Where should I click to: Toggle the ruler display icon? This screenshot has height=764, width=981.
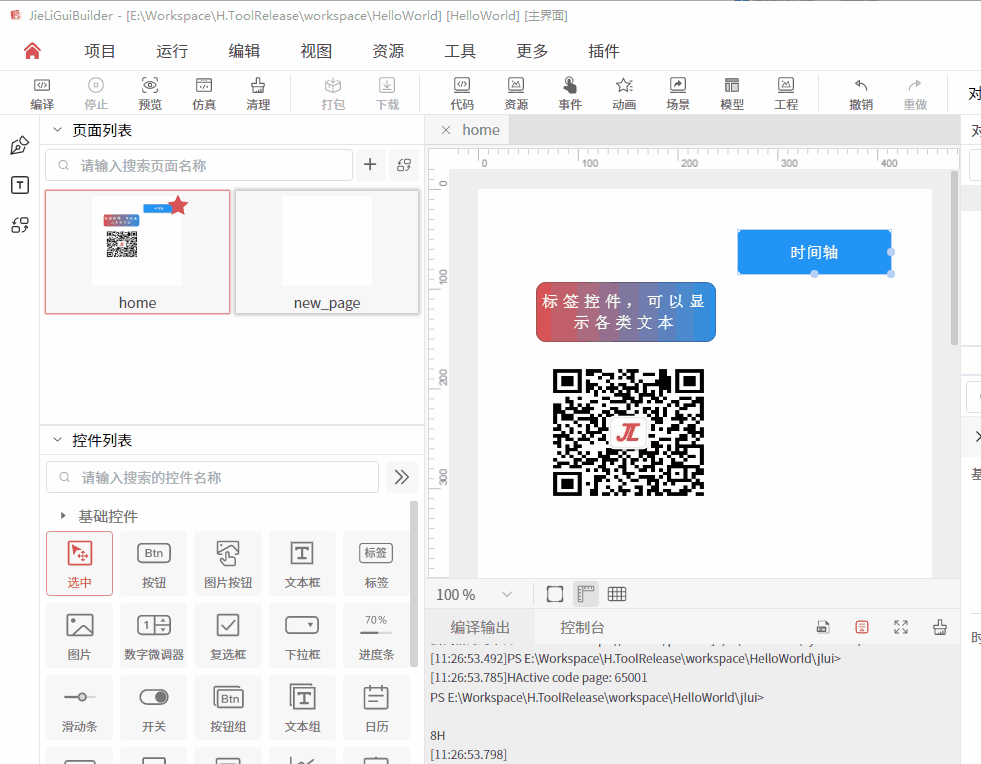coord(586,594)
